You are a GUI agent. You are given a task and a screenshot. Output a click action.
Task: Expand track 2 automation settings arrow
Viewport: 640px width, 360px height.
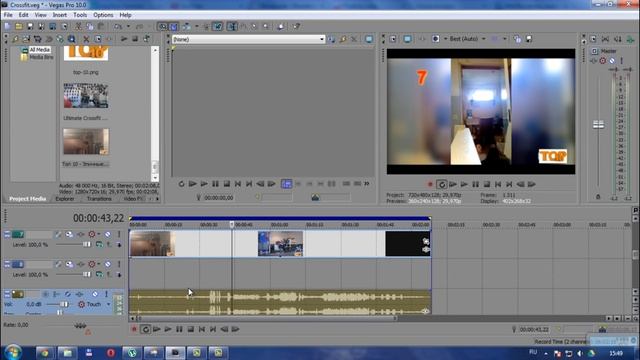click(98, 264)
